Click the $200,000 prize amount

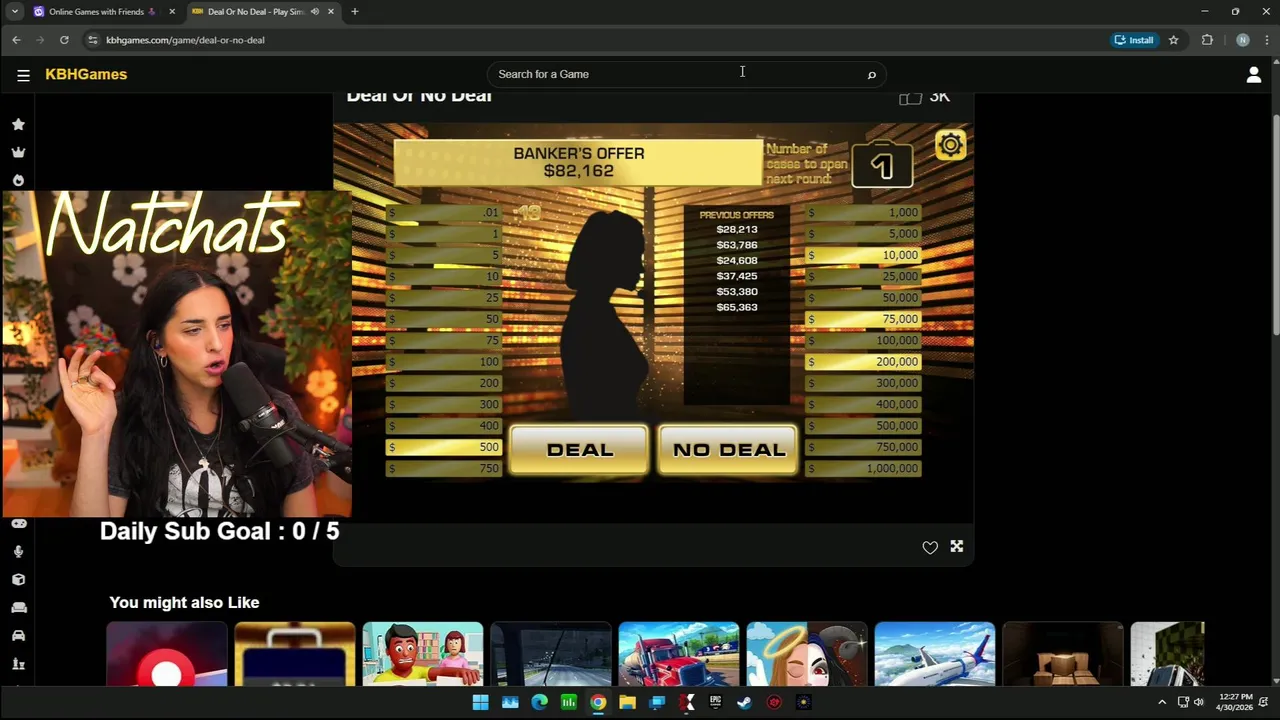(x=863, y=361)
